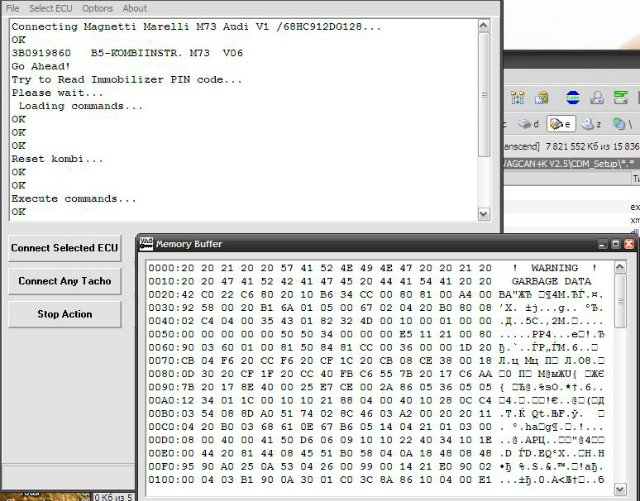Image resolution: width=640 pixels, height=501 pixels.
Task: Click log window scroll-down arrow
Action: 484,214
